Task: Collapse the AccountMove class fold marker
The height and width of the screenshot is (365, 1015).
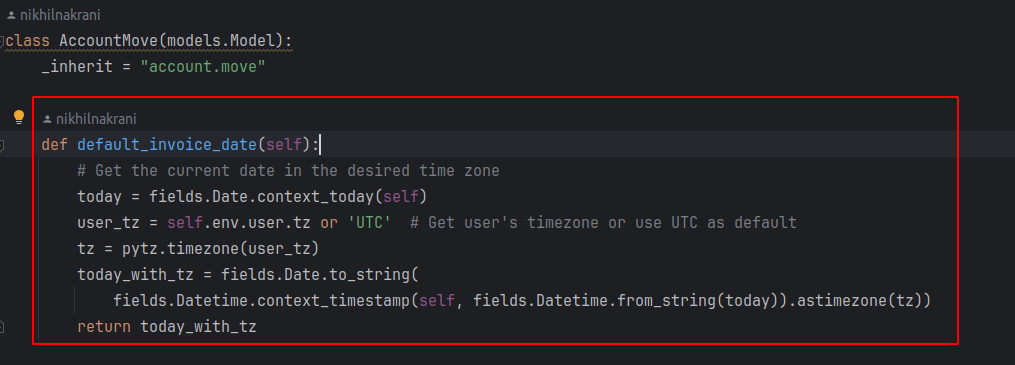Action: [x=3, y=41]
